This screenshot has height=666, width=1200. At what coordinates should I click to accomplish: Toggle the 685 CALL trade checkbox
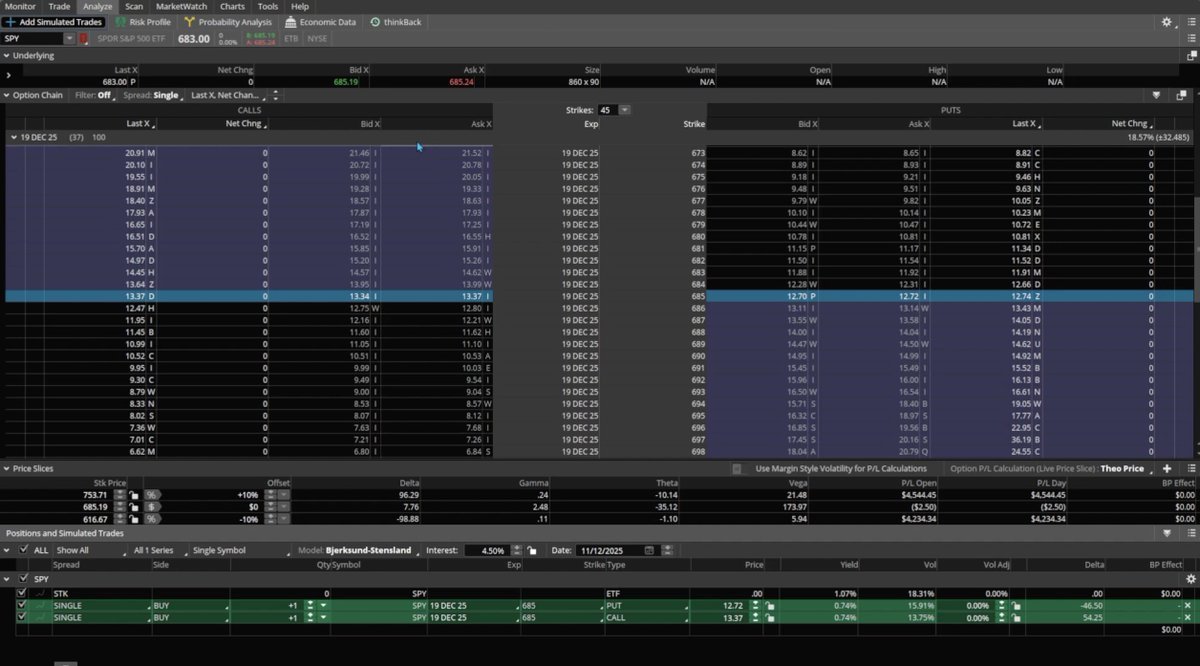[22, 617]
